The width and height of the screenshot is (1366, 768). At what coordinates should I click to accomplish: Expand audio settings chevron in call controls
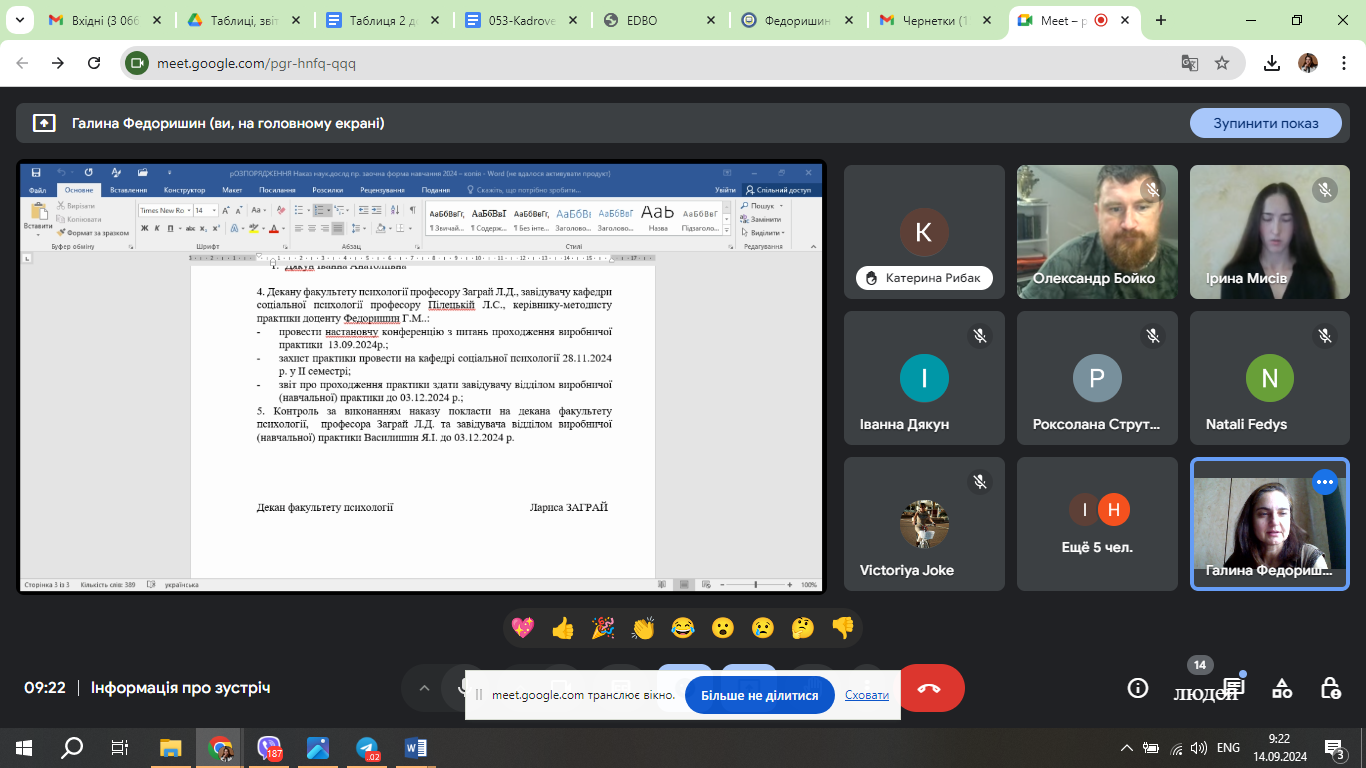click(x=424, y=688)
